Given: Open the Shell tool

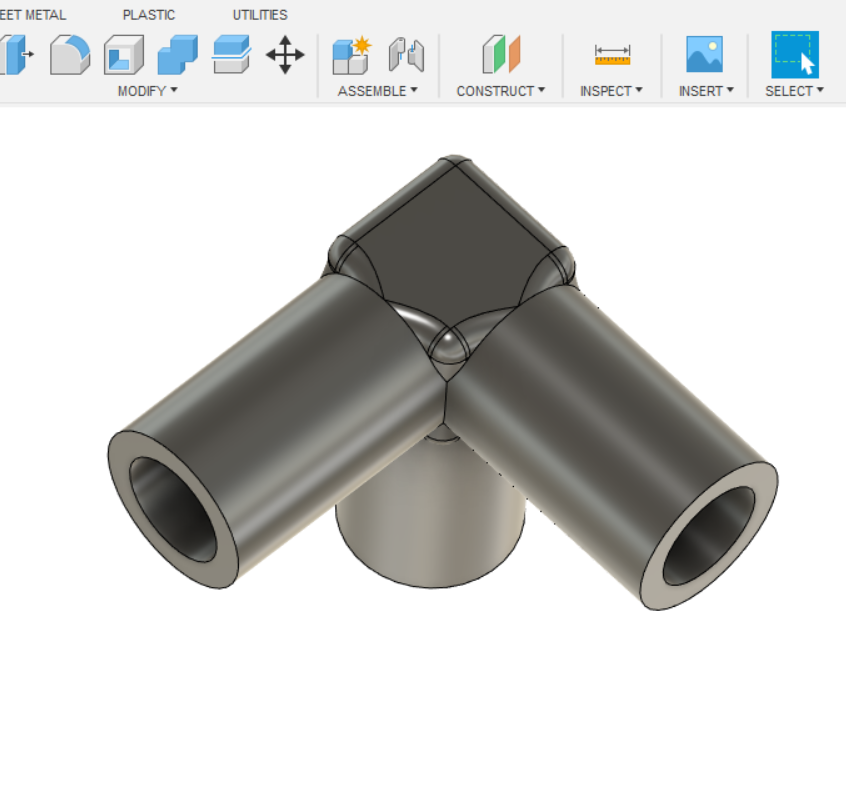Looking at the screenshot, I should tap(123, 57).
